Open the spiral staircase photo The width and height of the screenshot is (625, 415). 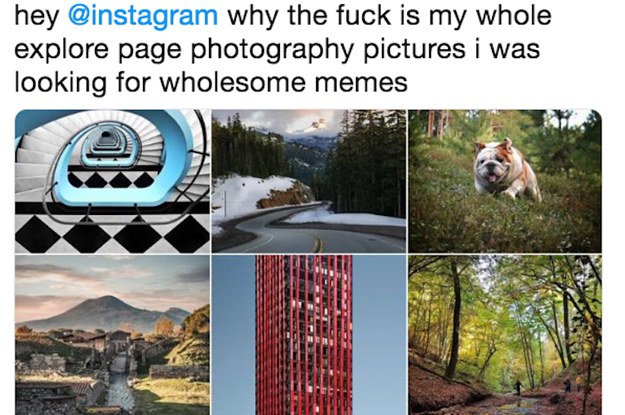pyautogui.click(x=112, y=181)
